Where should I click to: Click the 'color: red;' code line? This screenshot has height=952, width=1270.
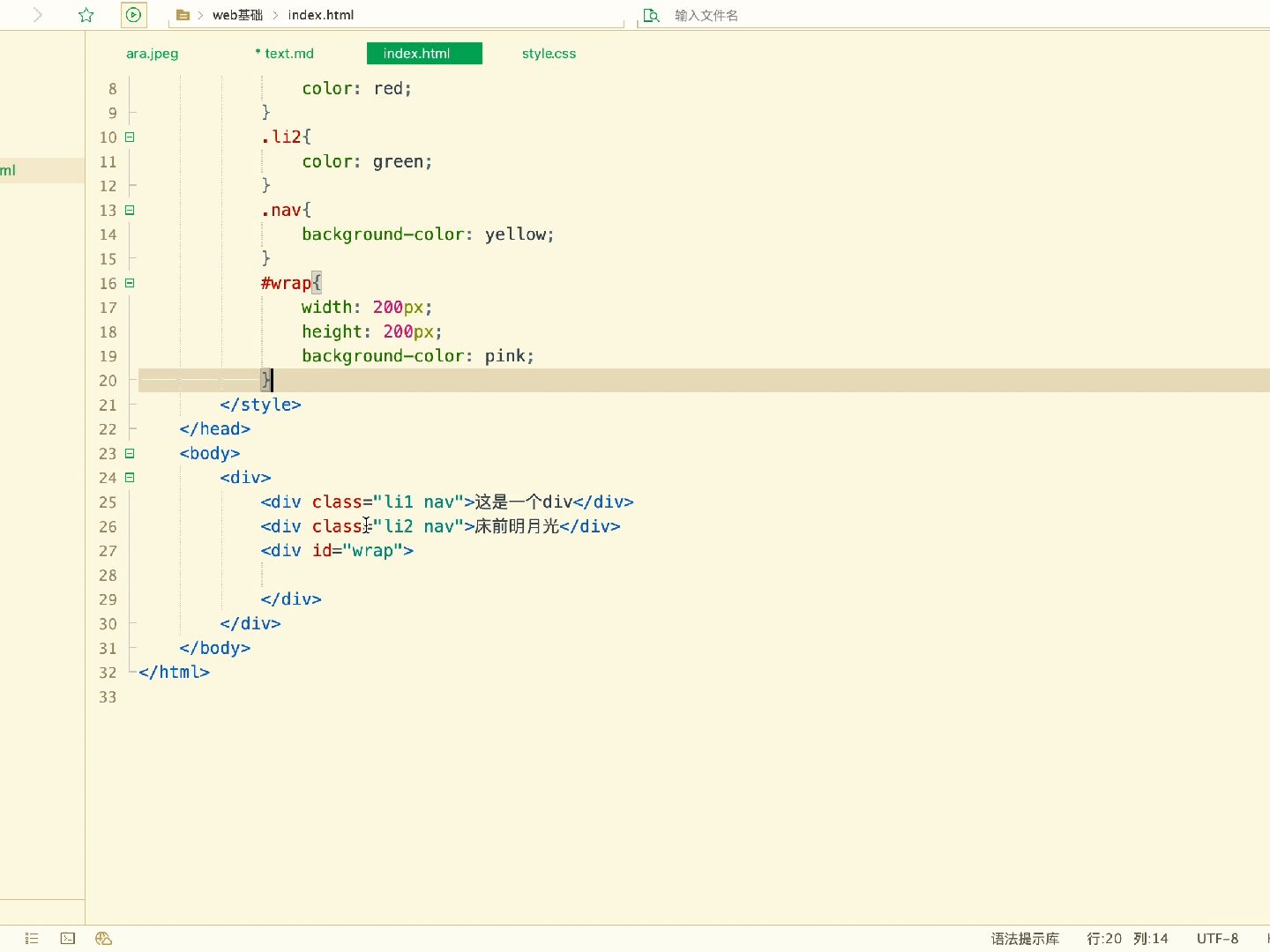point(356,88)
